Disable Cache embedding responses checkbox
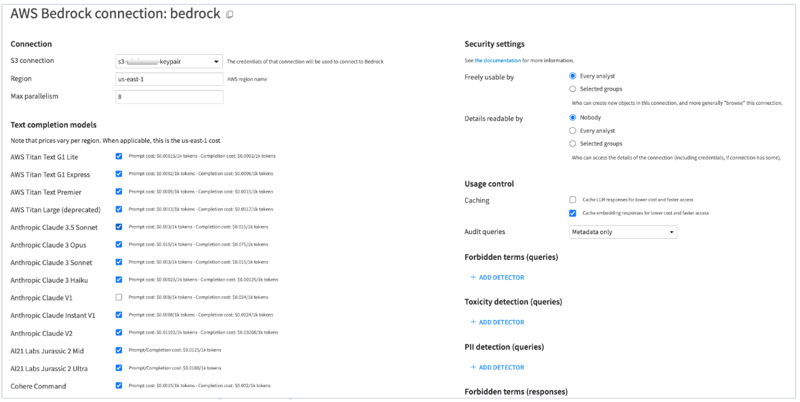800x402 pixels. (572, 213)
